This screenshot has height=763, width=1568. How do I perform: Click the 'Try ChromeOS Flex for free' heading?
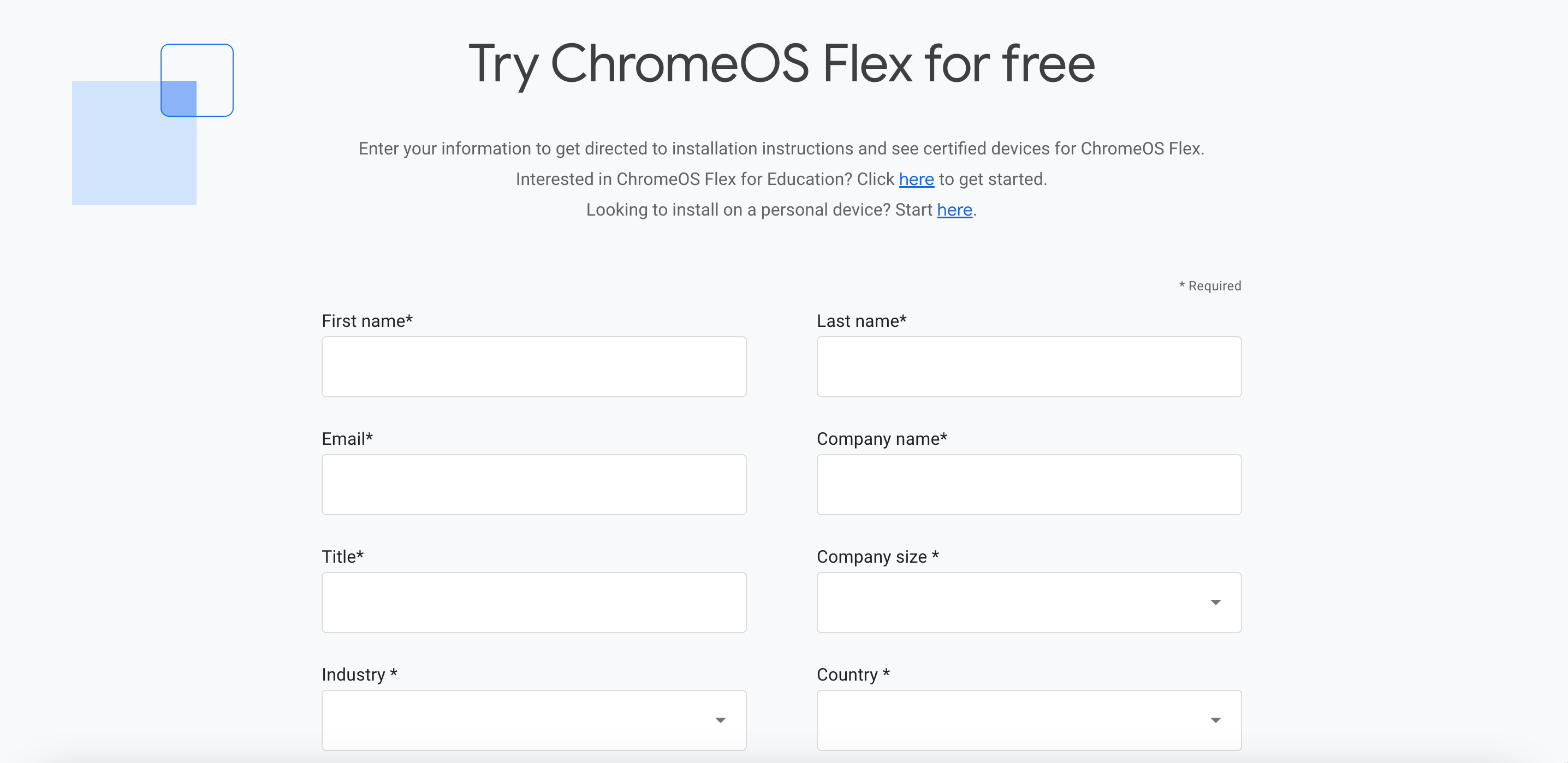click(x=782, y=64)
